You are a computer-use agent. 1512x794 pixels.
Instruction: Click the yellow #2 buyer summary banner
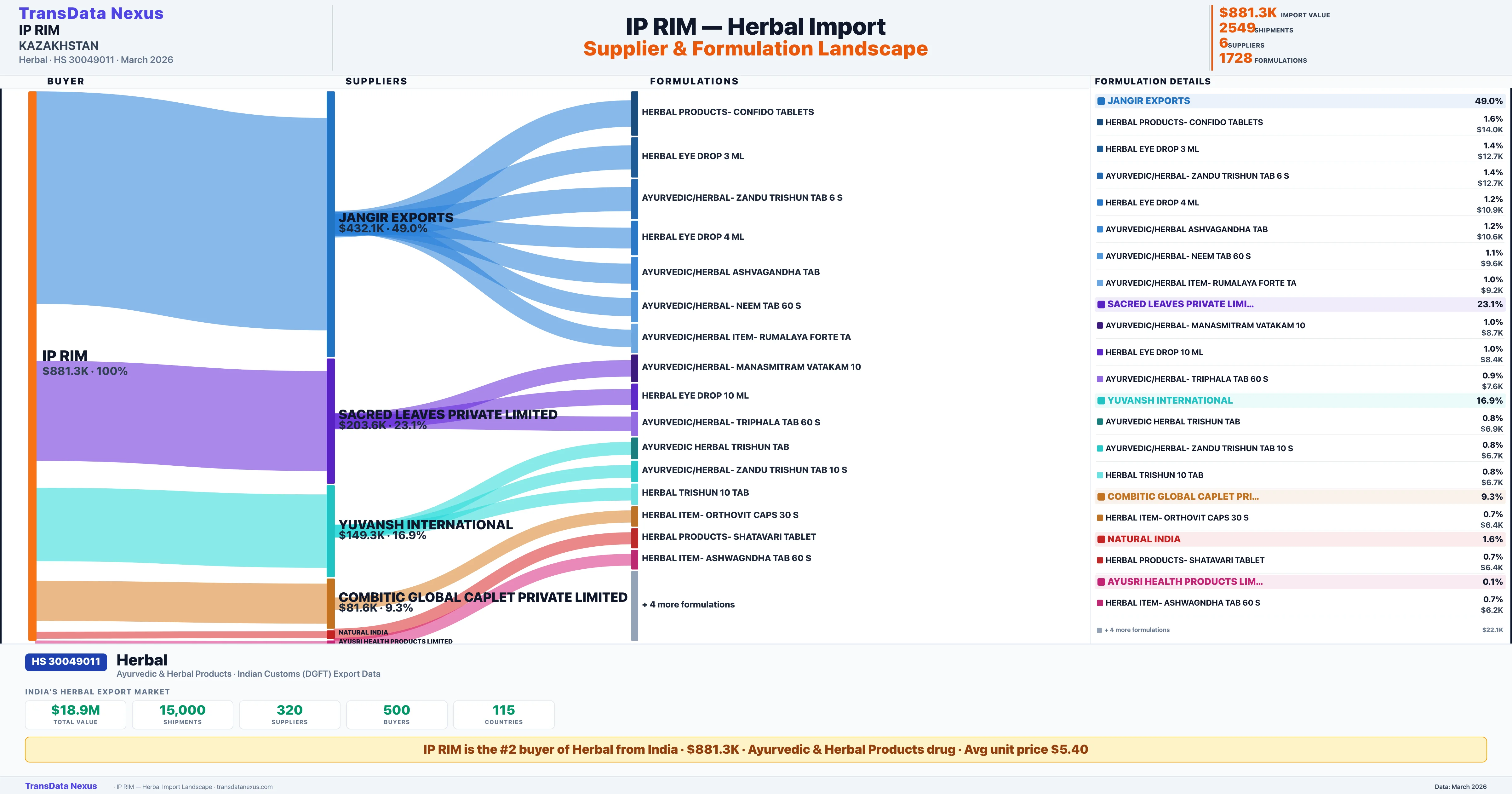pyautogui.click(x=755, y=749)
